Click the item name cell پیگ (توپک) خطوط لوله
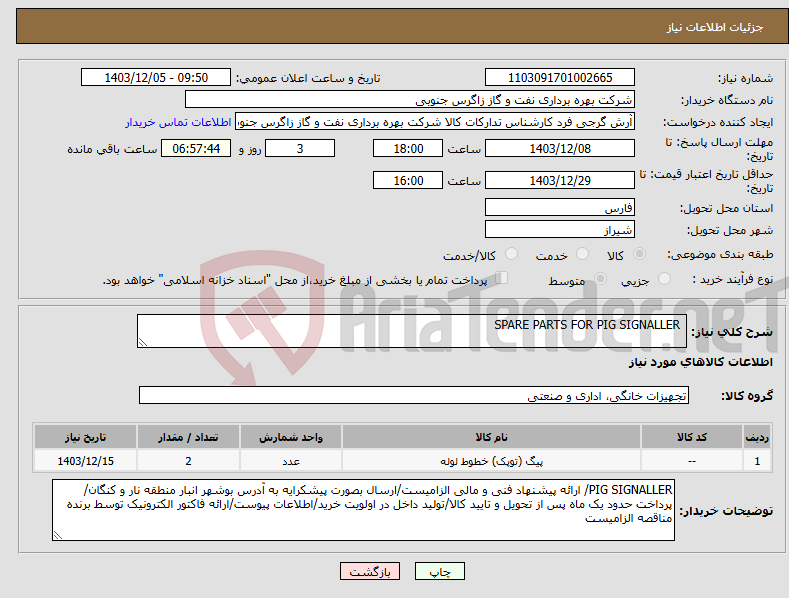This screenshot has width=789, height=598. coord(491,461)
